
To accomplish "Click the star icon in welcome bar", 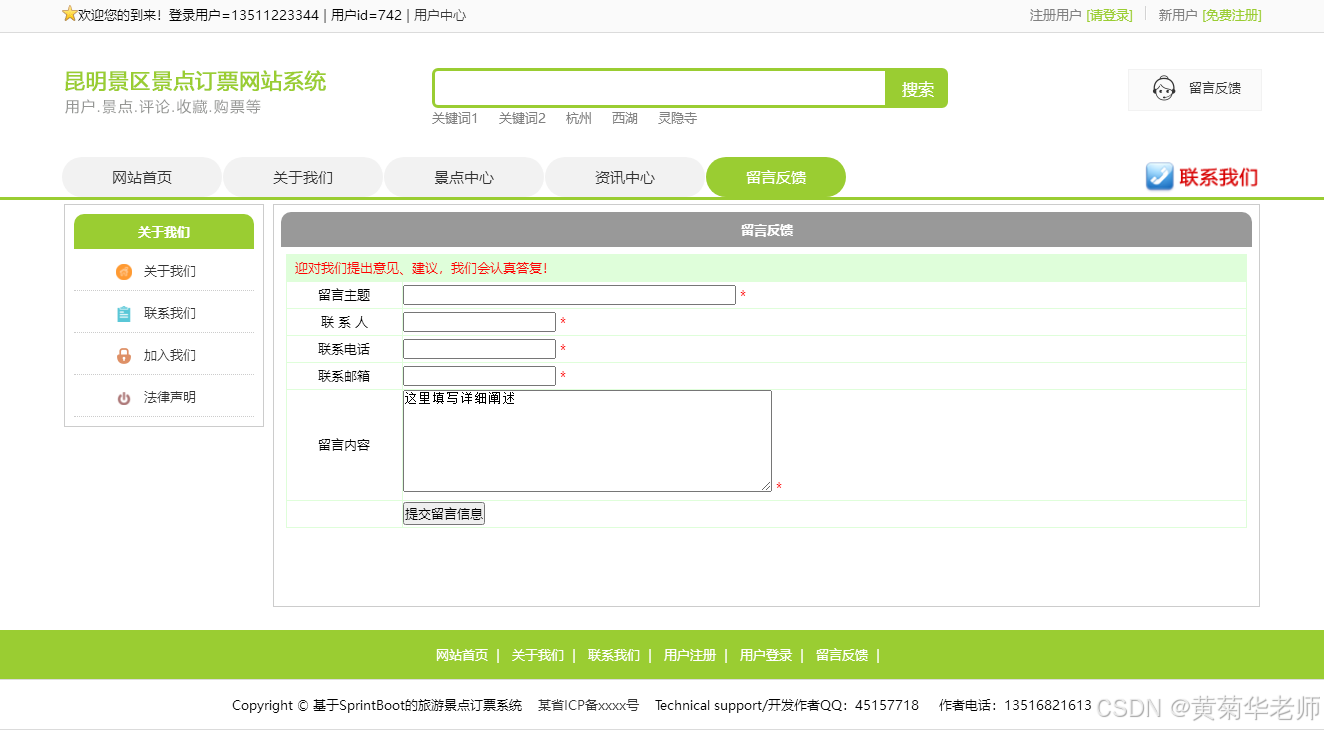I will point(71,14).
